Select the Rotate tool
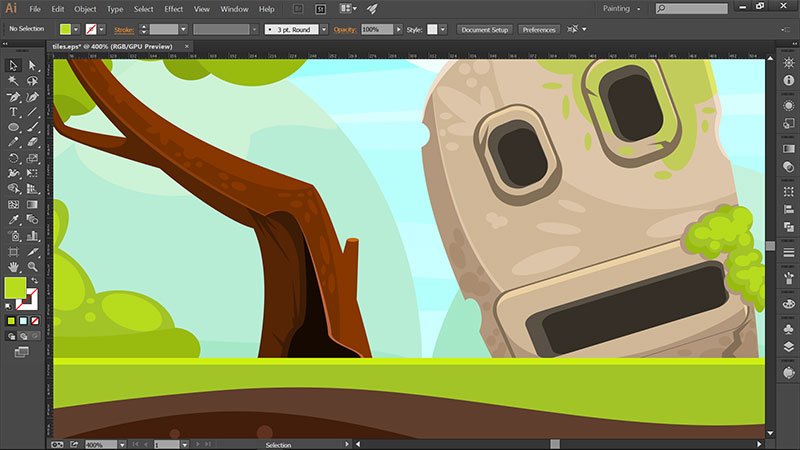Screen dimensions: 800x450 tap(13, 158)
